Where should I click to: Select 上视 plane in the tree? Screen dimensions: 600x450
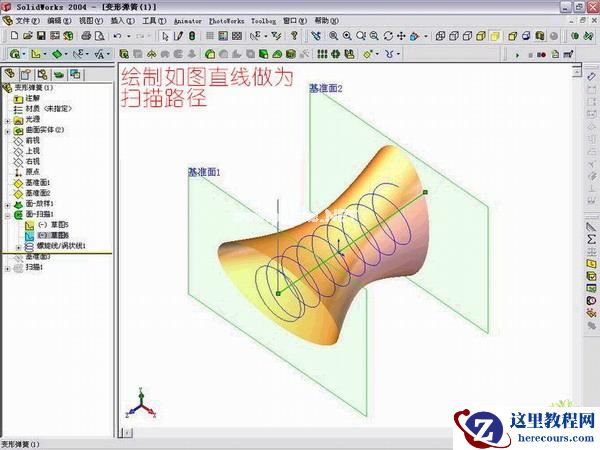click(33, 151)
